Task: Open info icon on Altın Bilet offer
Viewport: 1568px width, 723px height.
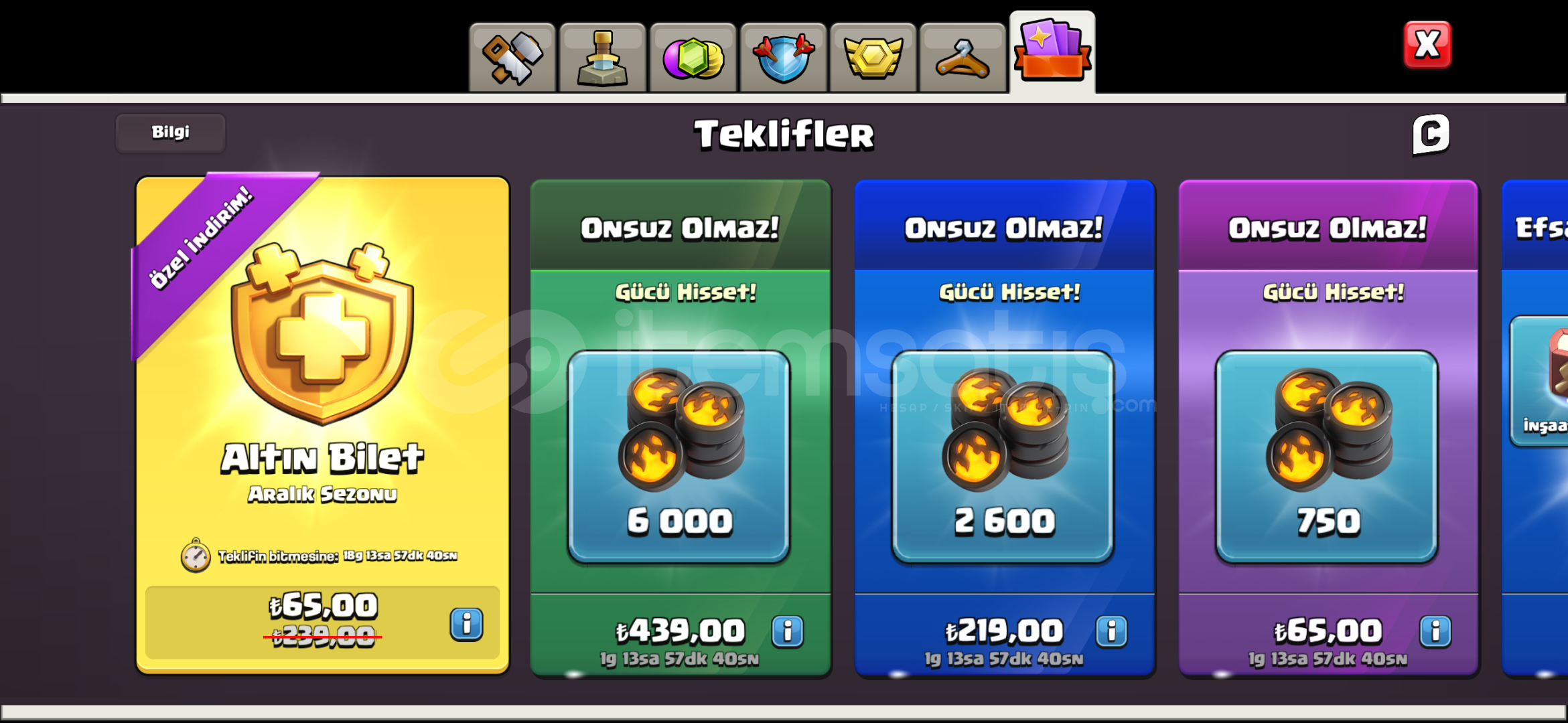Action: coord(466,625)
